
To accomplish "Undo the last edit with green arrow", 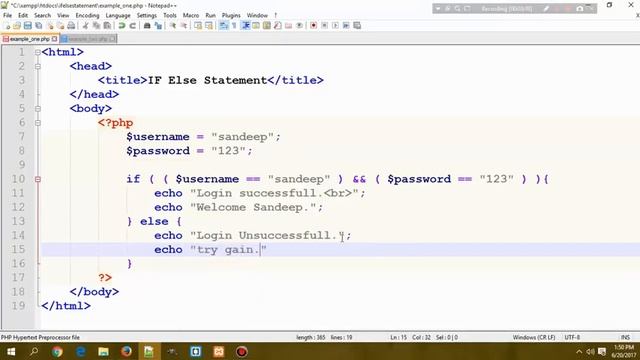I will tap(122, 26).
